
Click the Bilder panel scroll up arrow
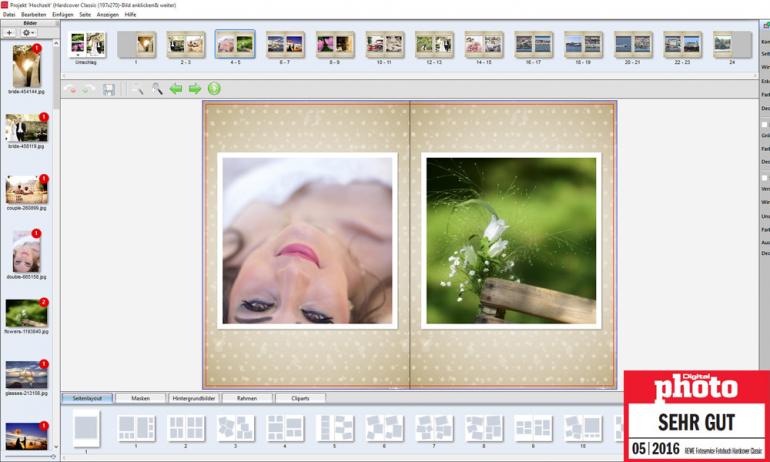(56, 43)
